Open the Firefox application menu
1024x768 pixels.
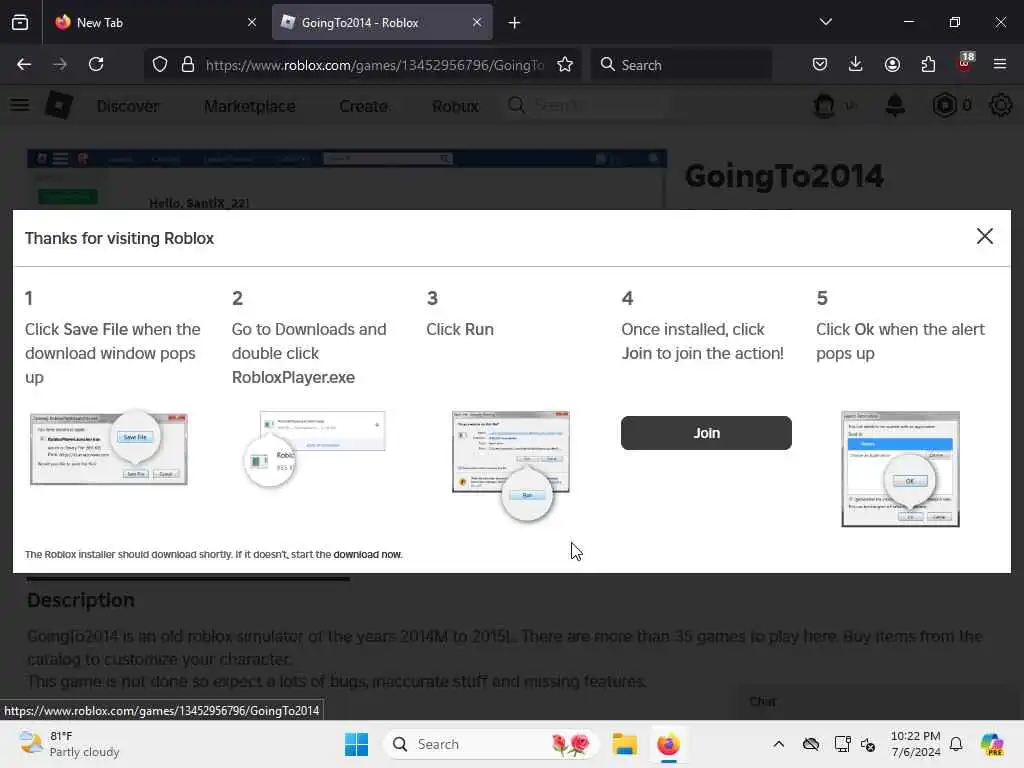(1000, 64)
